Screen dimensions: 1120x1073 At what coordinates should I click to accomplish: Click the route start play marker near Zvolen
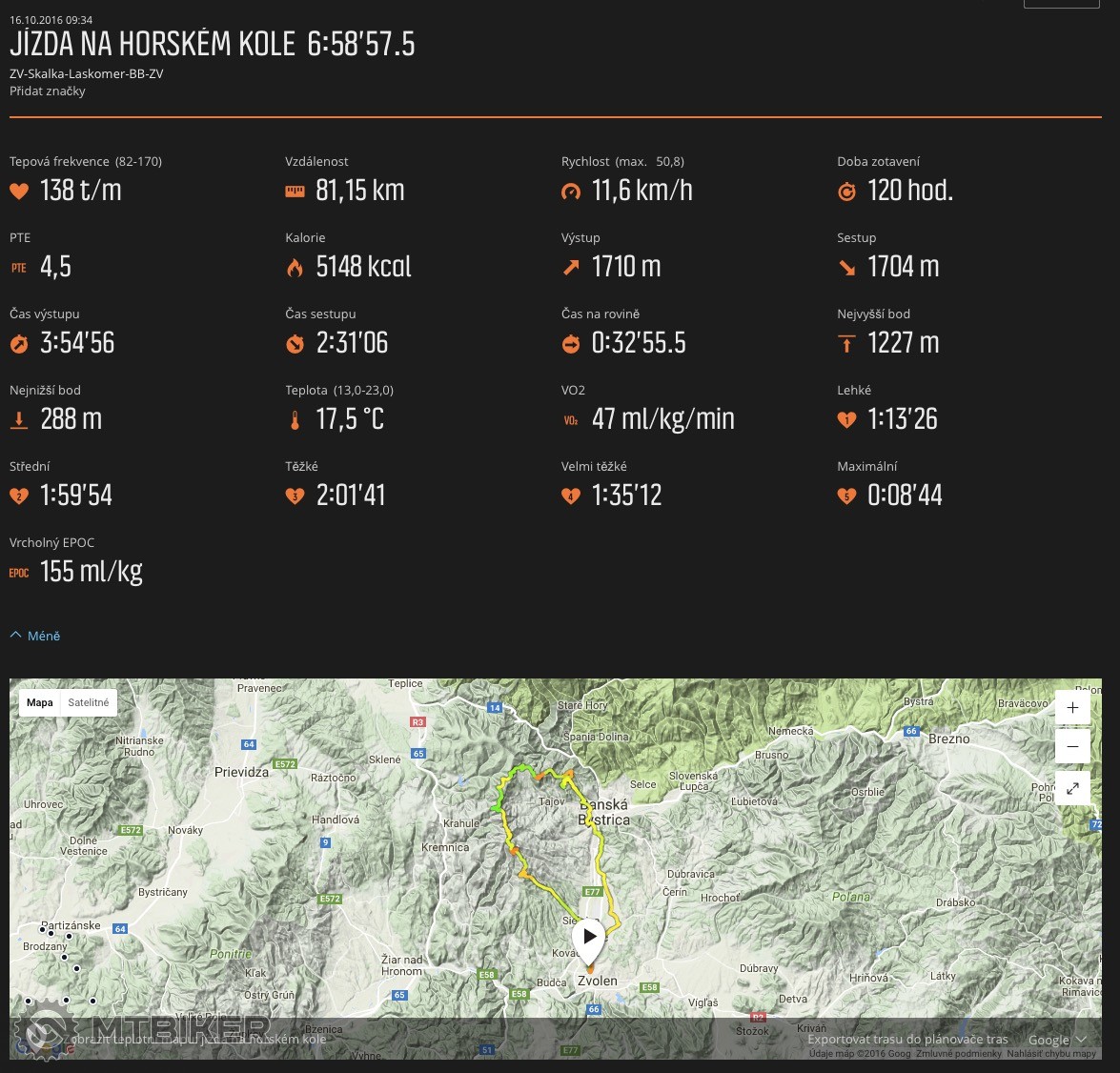click(589, 938)
